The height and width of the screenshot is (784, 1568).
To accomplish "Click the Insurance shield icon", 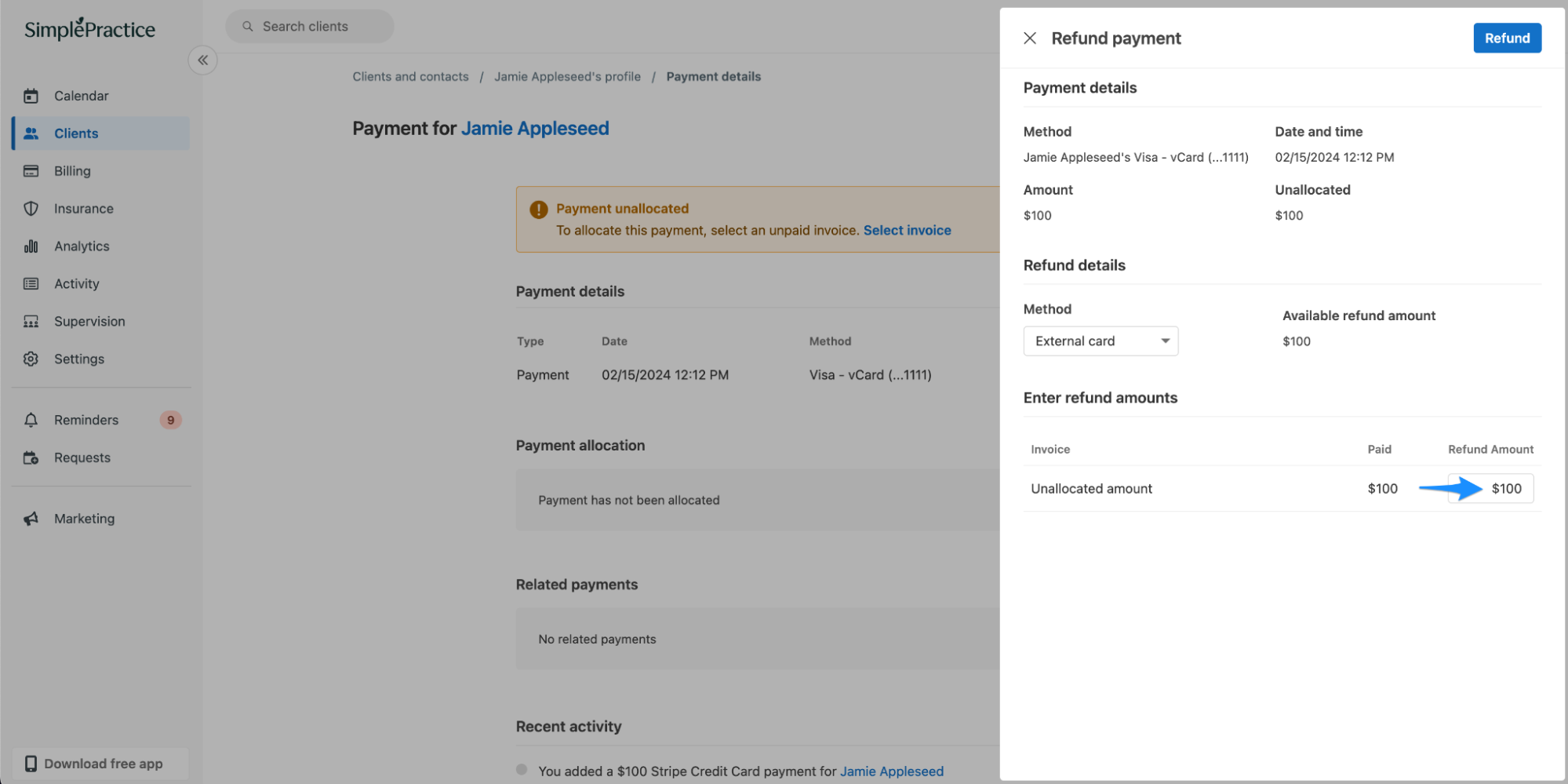I will [31, 209].
